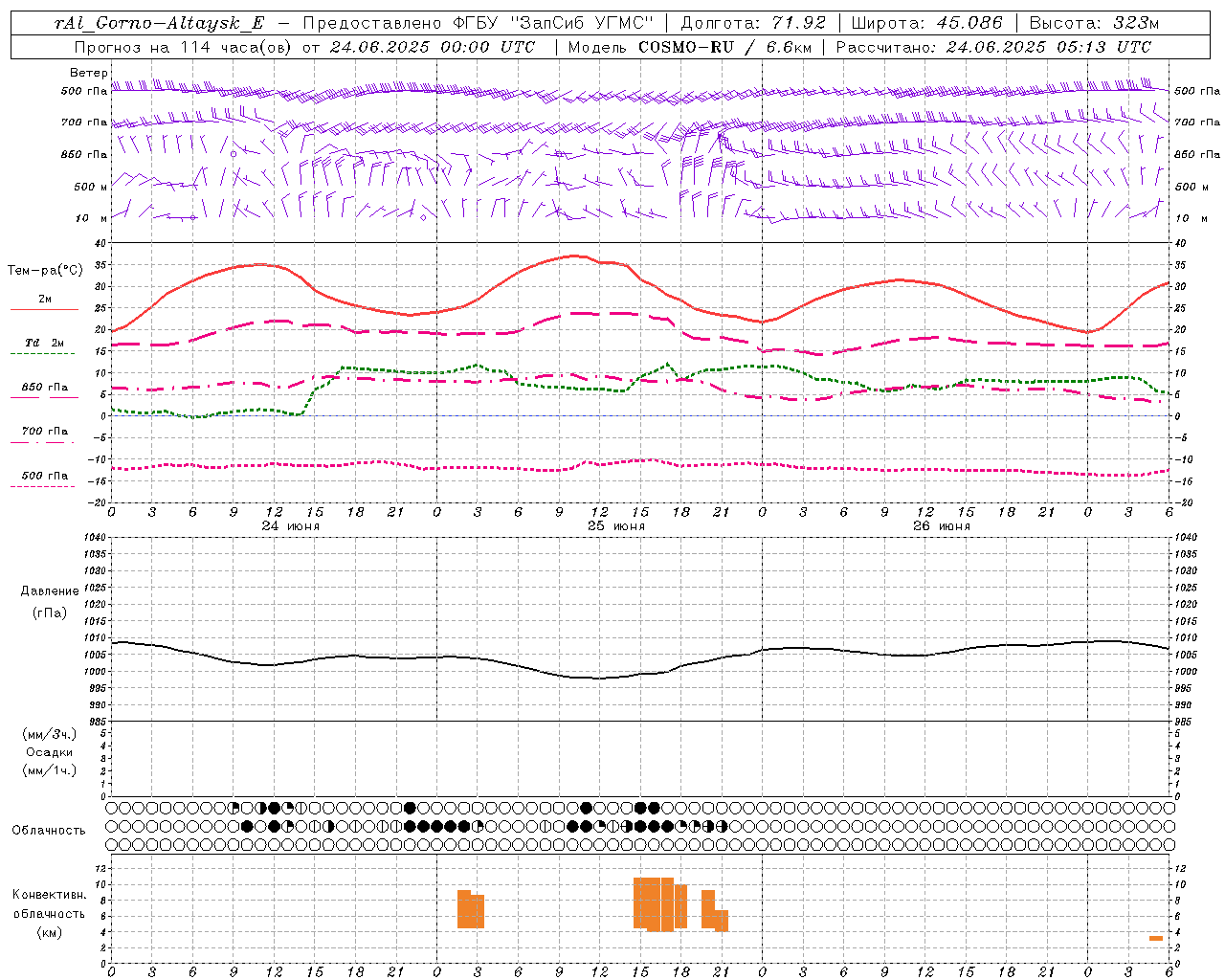The width and height of the screenshot is (1225, 980).
Task: Click the Высота: 323м value
Action: (x=1094, y=23)
